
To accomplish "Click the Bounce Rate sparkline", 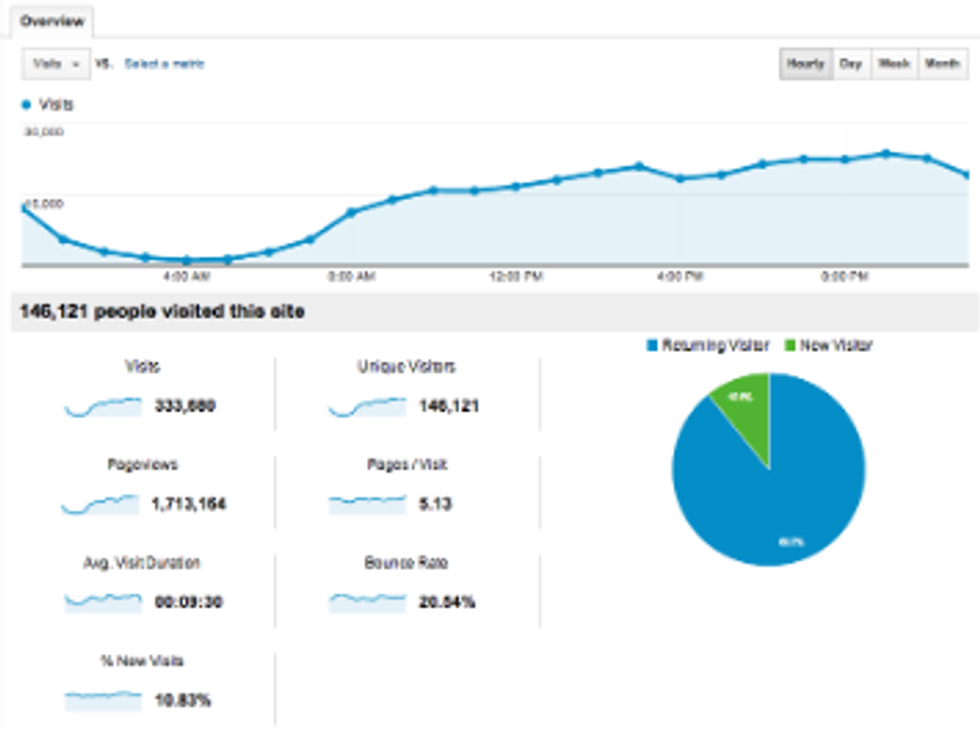I will point(367,602).
